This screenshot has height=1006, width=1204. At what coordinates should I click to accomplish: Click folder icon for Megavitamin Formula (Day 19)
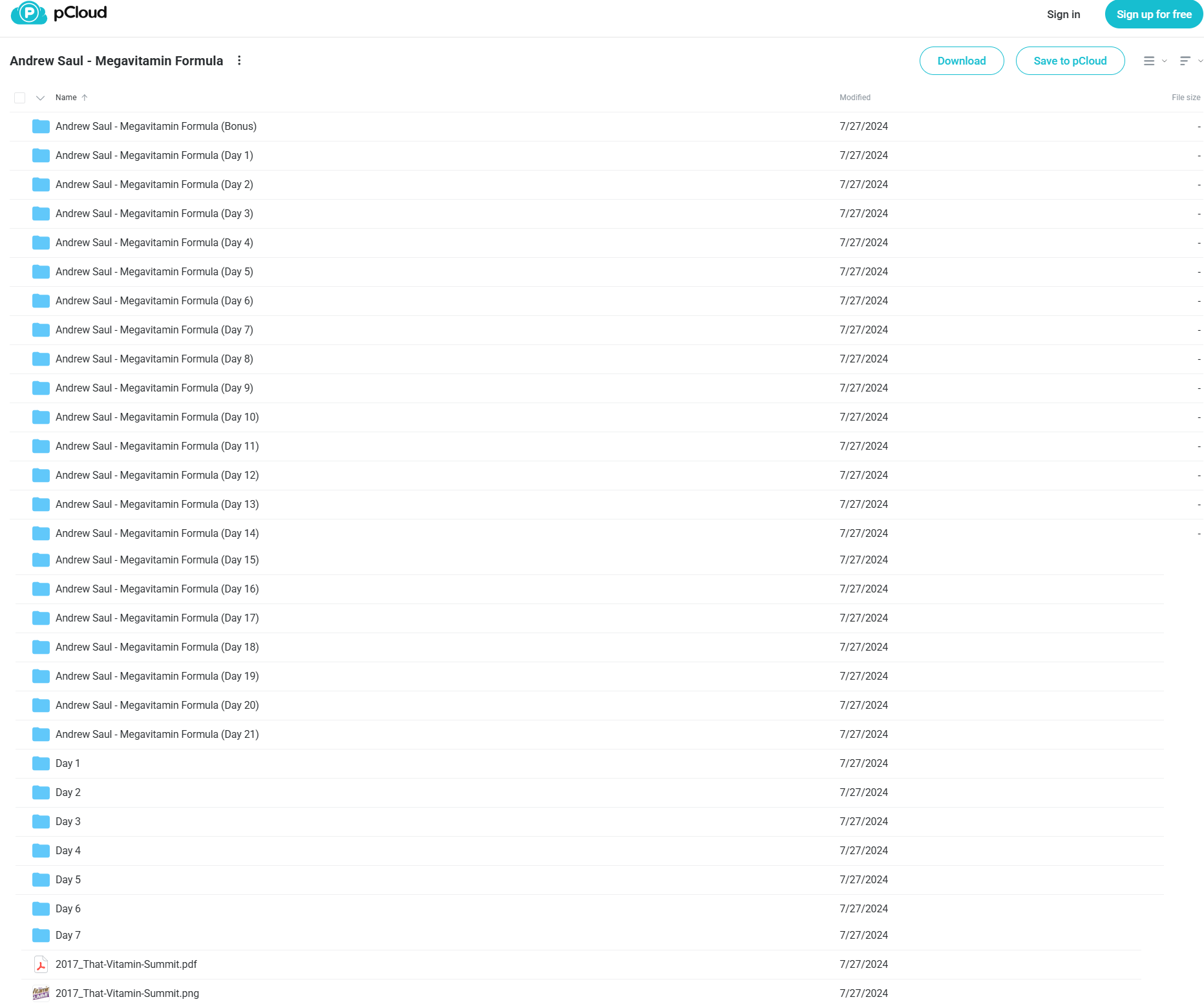[41, 676]
